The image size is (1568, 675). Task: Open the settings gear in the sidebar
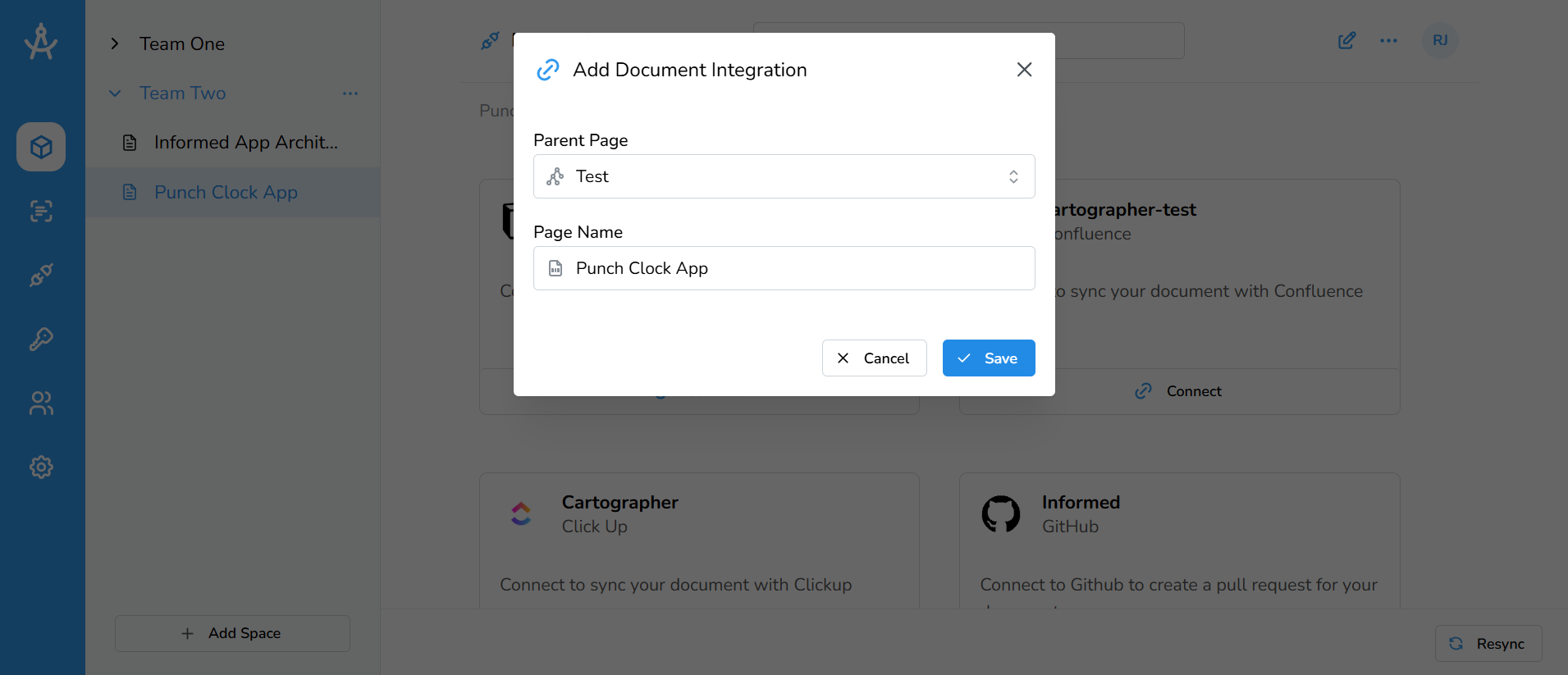(x=41, y=467)
